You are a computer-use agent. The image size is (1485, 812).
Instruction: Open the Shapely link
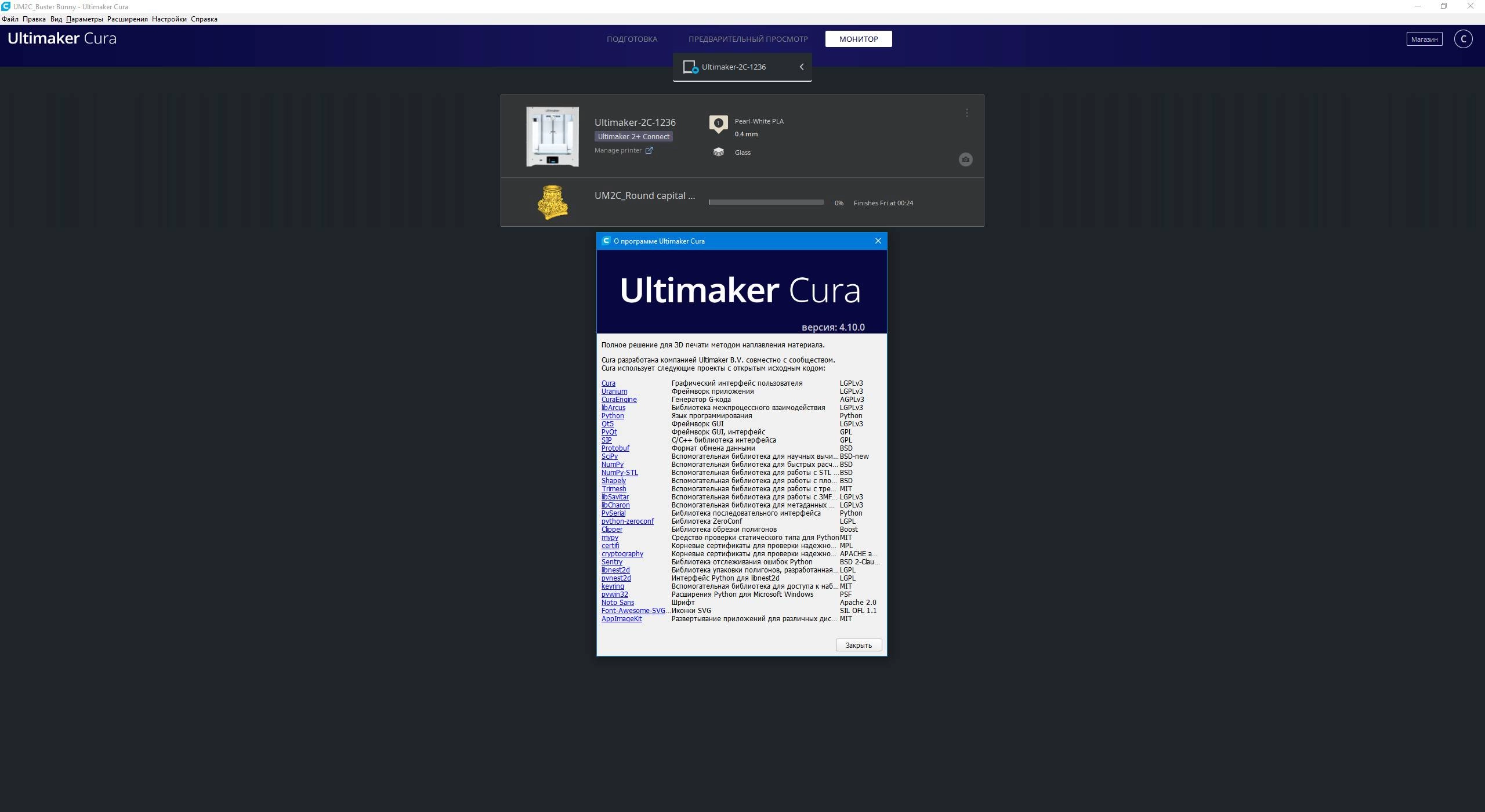613,481
